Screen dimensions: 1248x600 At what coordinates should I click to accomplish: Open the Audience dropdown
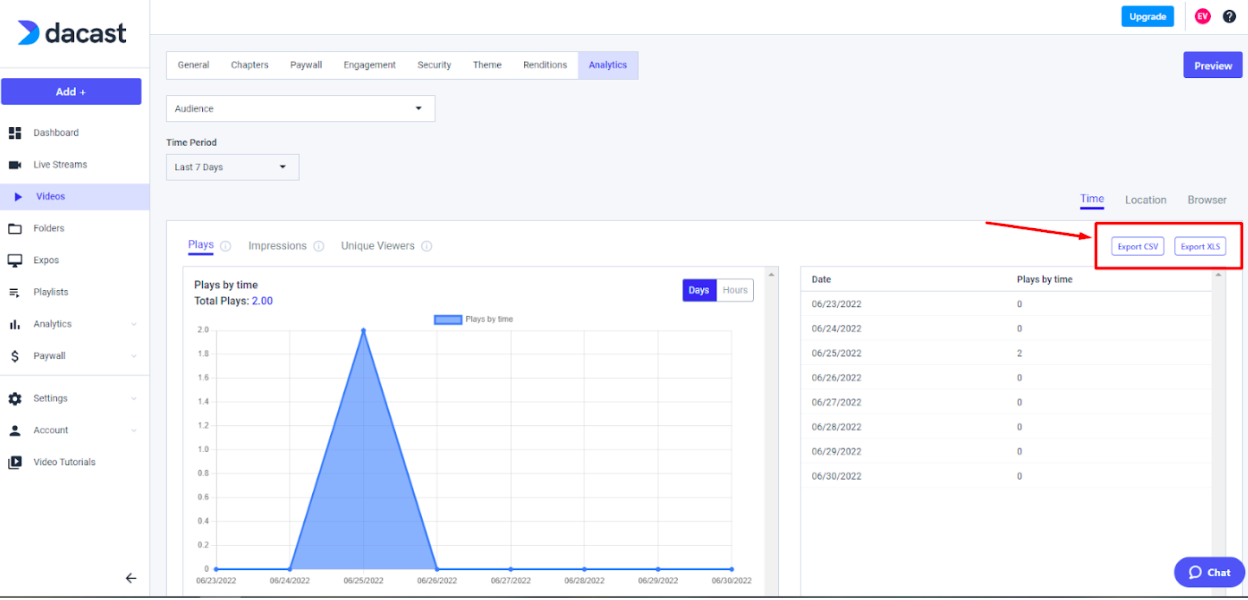[x=300, y=108]
